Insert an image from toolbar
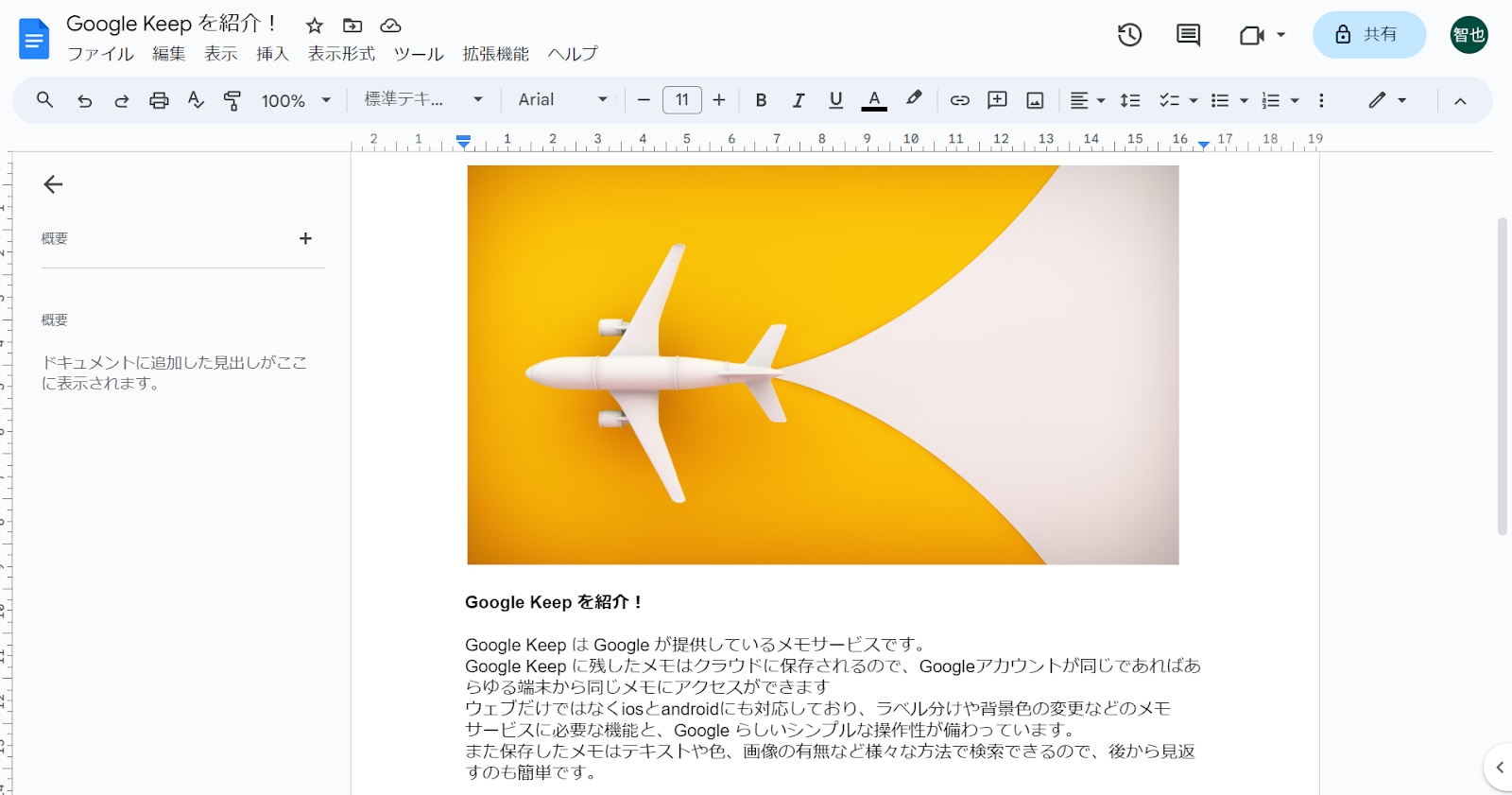Viewport: 1512px width, 795px height. tap(1035, 100)
